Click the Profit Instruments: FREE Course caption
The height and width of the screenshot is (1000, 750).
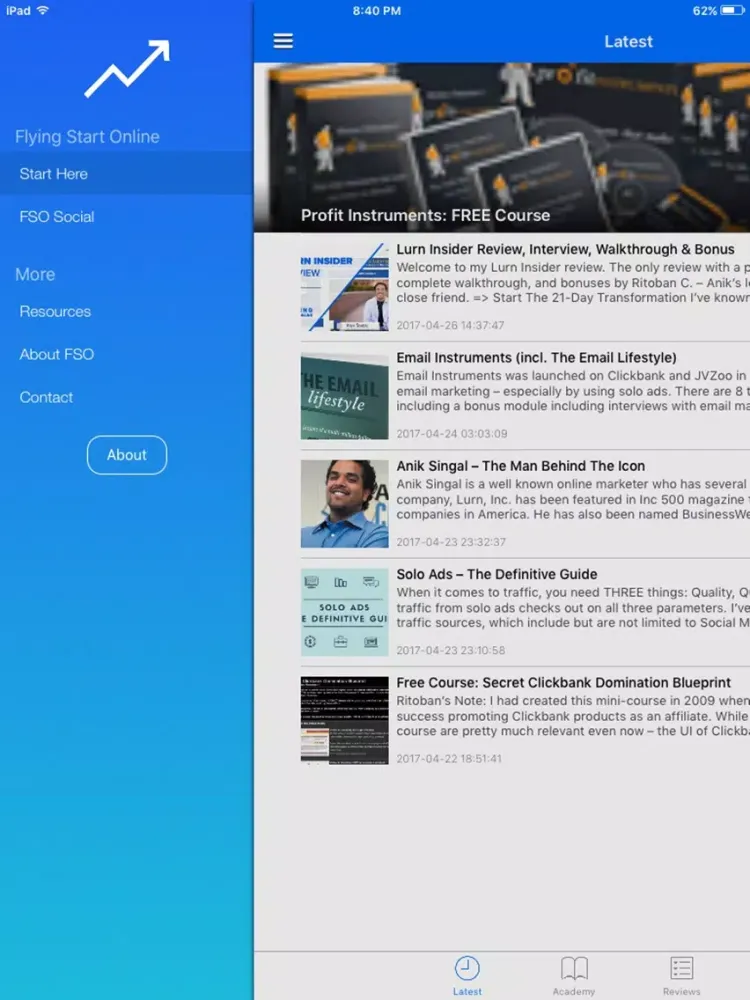tap(425, 216)
